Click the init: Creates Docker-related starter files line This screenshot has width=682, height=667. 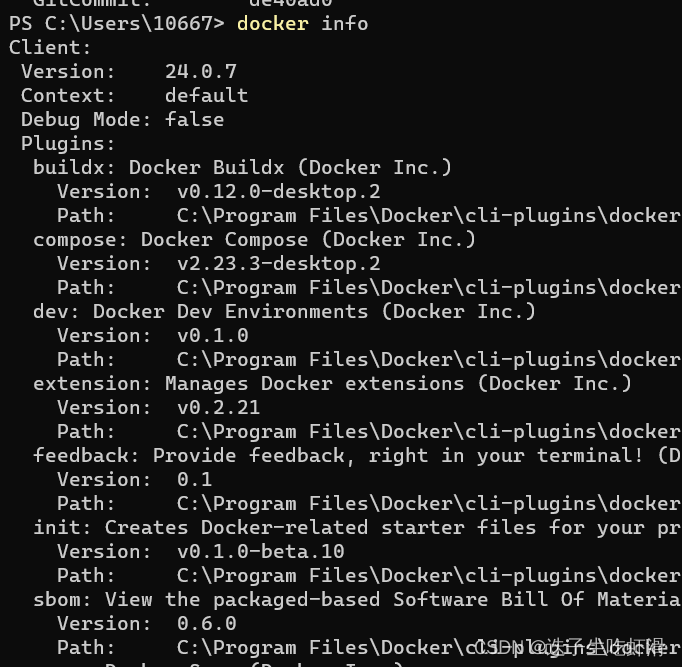[357, 527]
